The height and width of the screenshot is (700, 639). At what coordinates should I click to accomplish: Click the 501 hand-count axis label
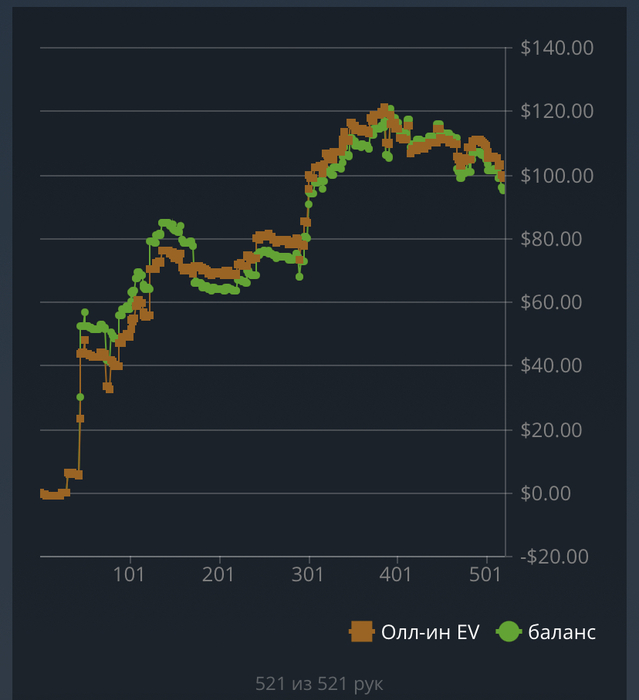(485, 575)
